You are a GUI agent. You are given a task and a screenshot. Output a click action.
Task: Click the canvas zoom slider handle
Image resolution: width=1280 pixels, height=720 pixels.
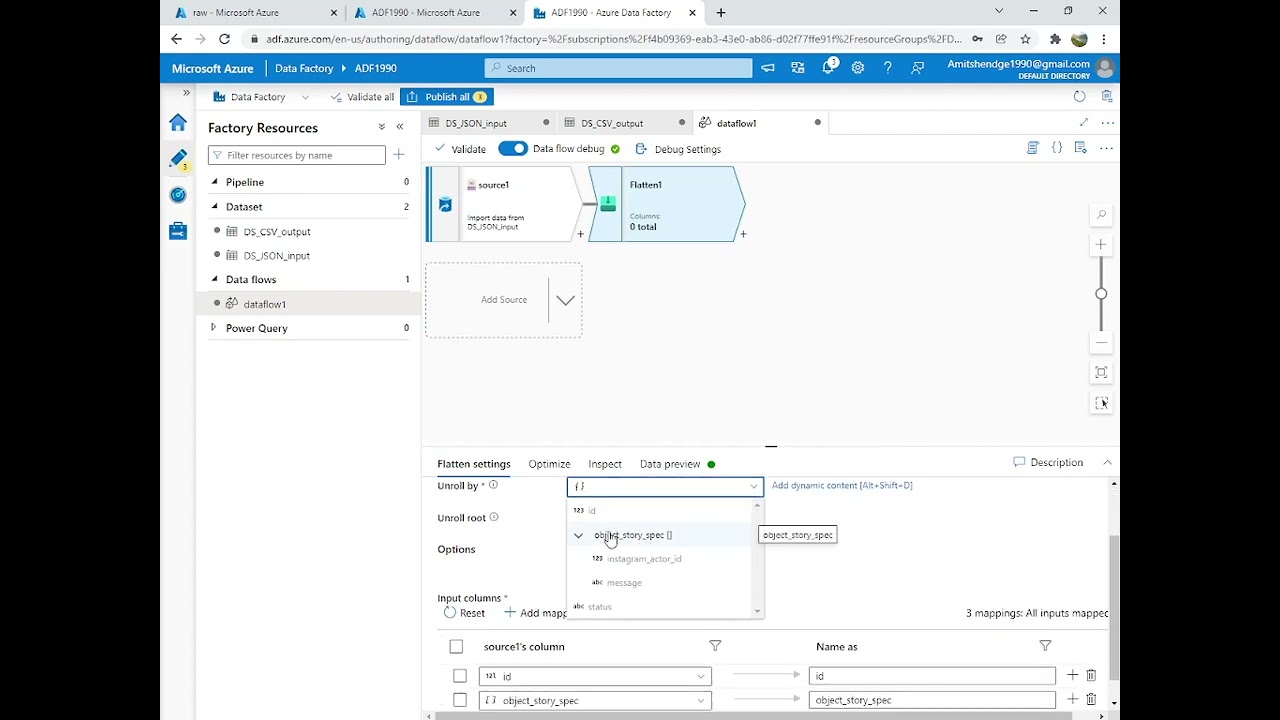click(1101, 294)
